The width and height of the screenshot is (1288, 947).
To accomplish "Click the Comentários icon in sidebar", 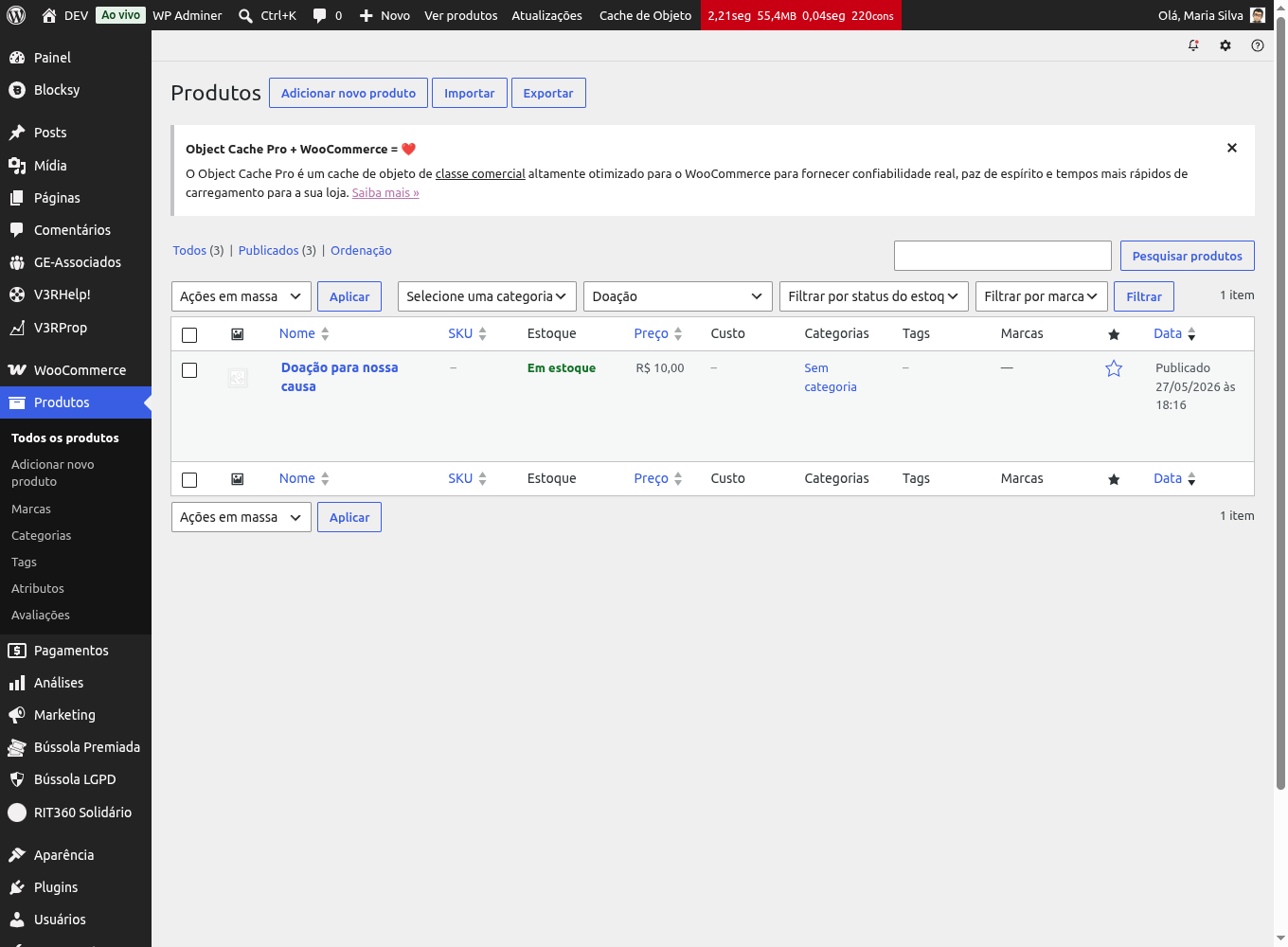I will click(x=17, y=230).
